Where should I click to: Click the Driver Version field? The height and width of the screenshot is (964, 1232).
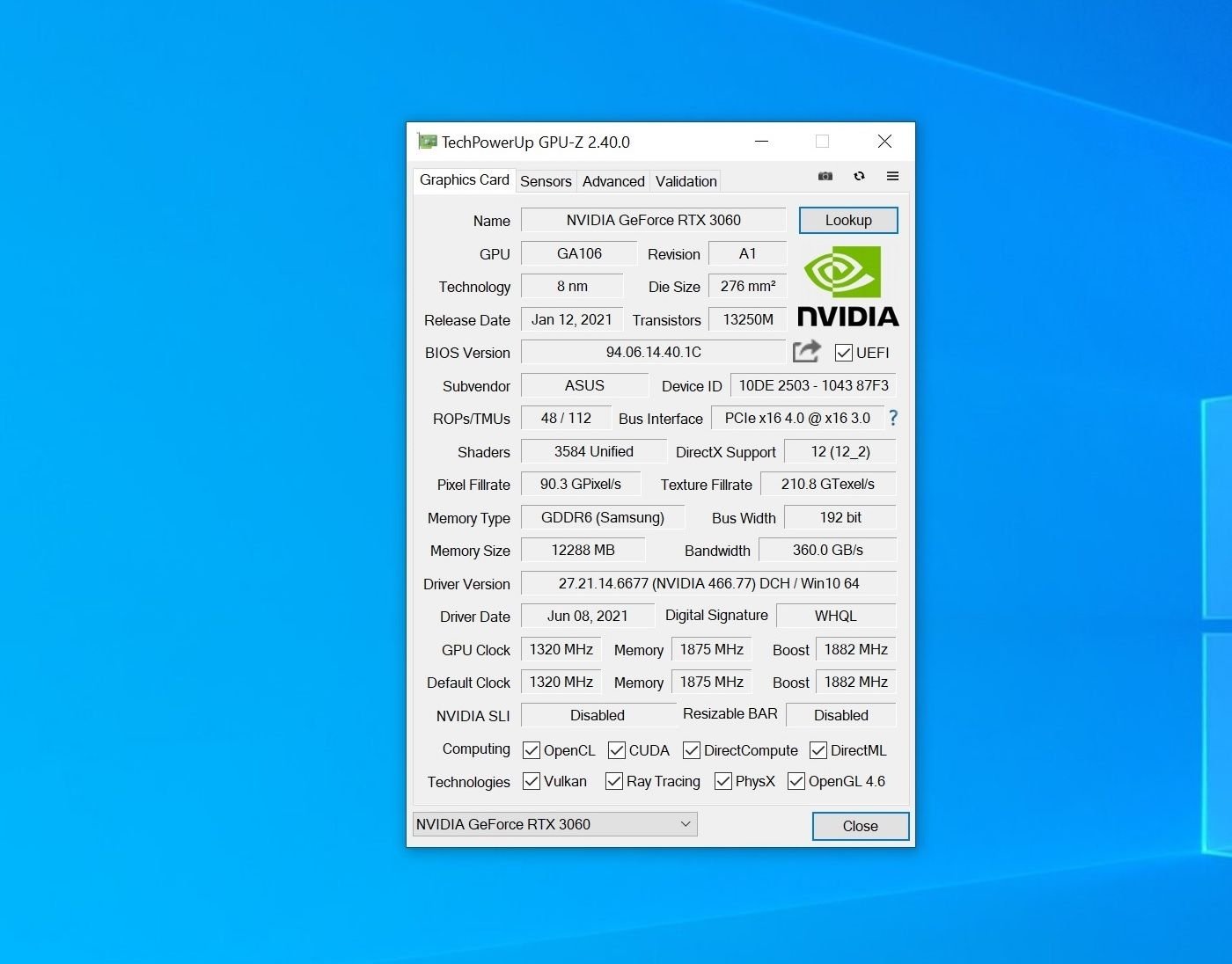[709, 583]
